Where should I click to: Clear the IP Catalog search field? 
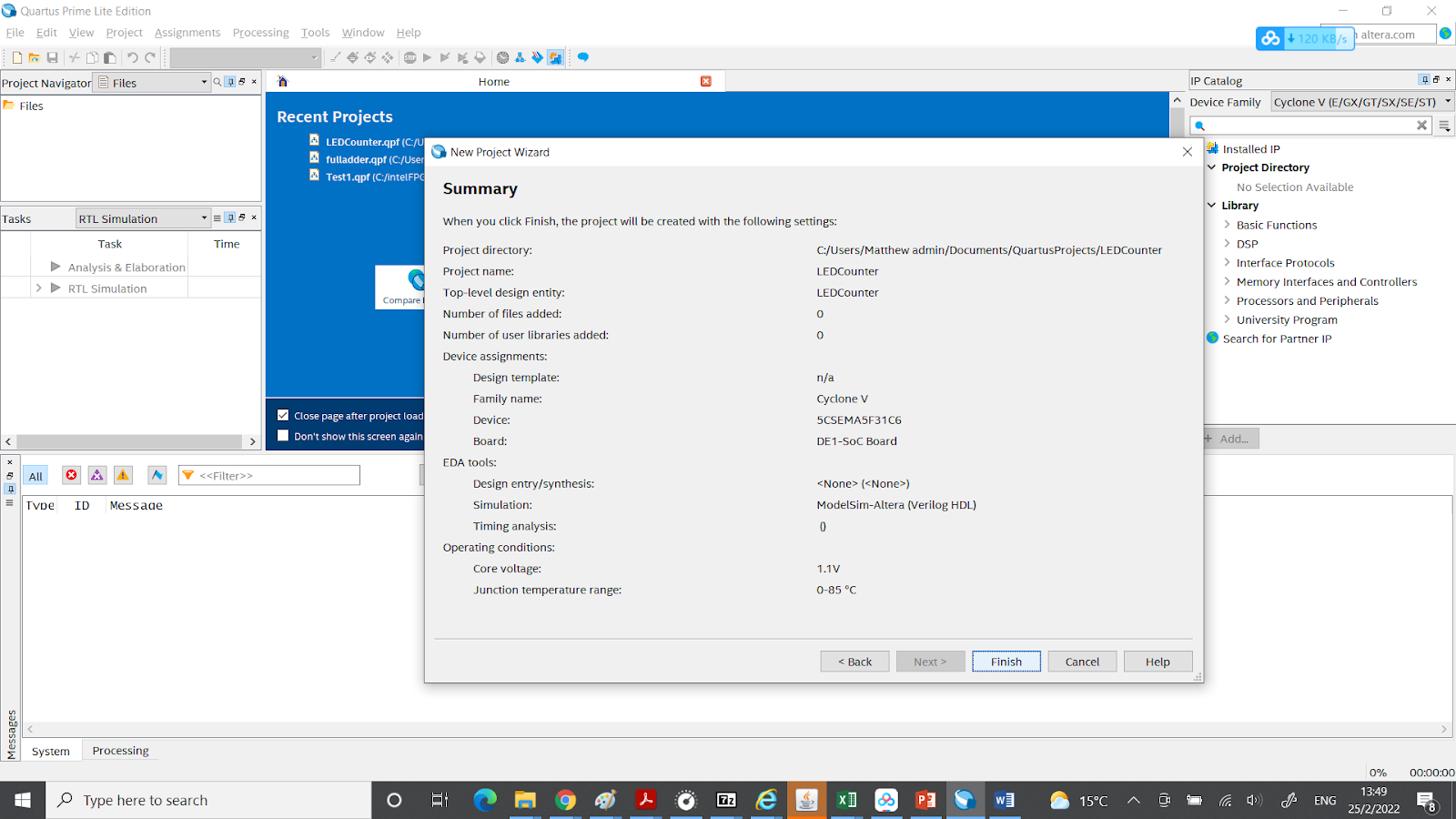click(1421, 126)
